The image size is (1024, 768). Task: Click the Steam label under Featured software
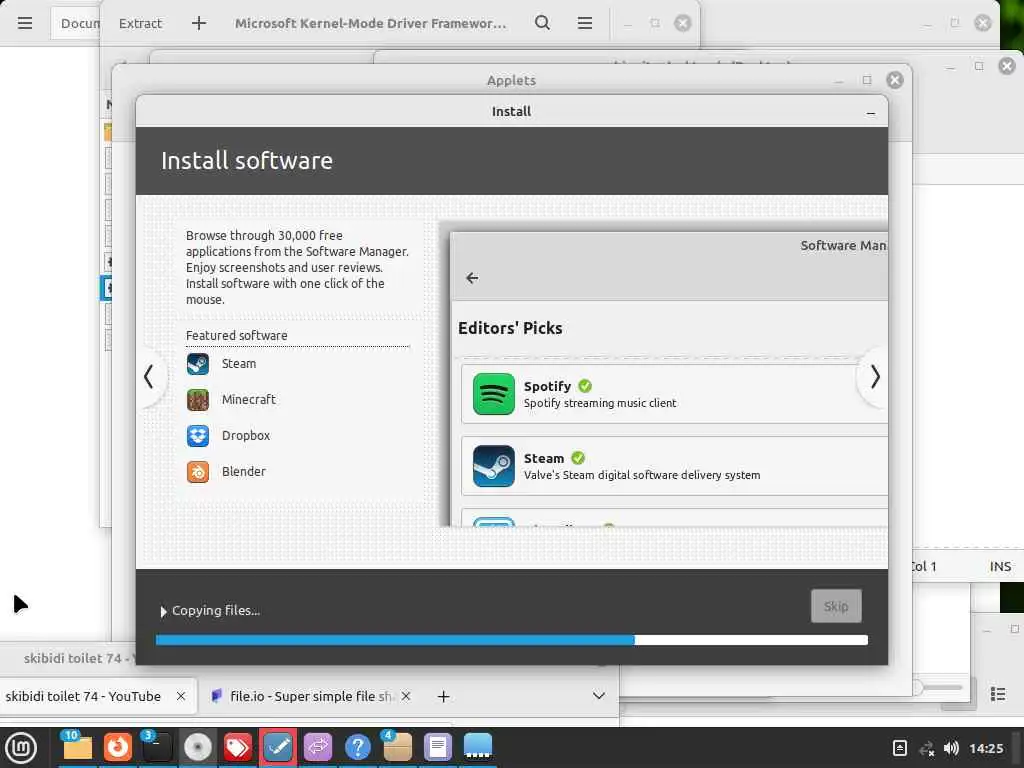pyautogui.click(x=239, y=364)
